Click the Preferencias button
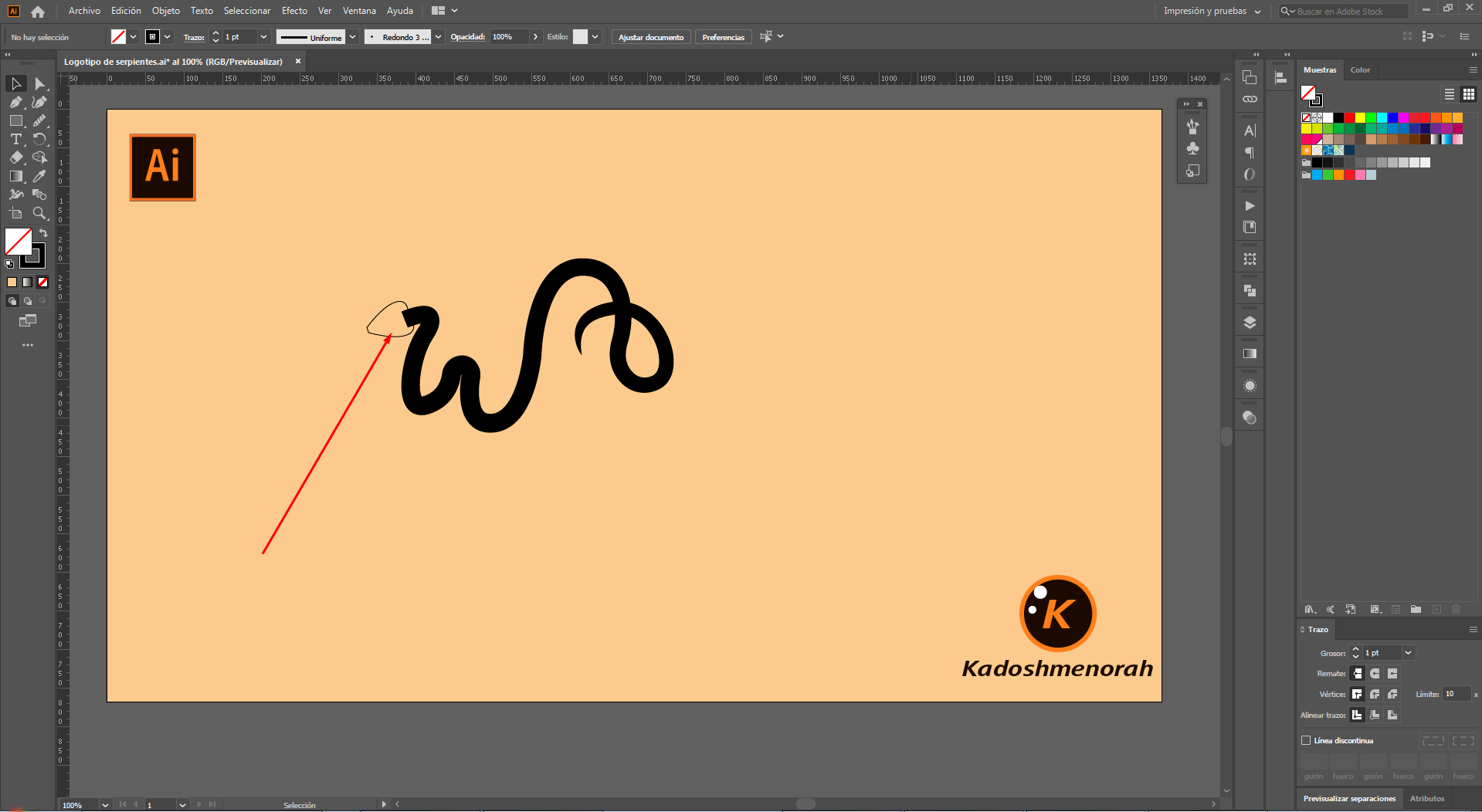Viewport: 1482px width, 812px height. (723, 37)
